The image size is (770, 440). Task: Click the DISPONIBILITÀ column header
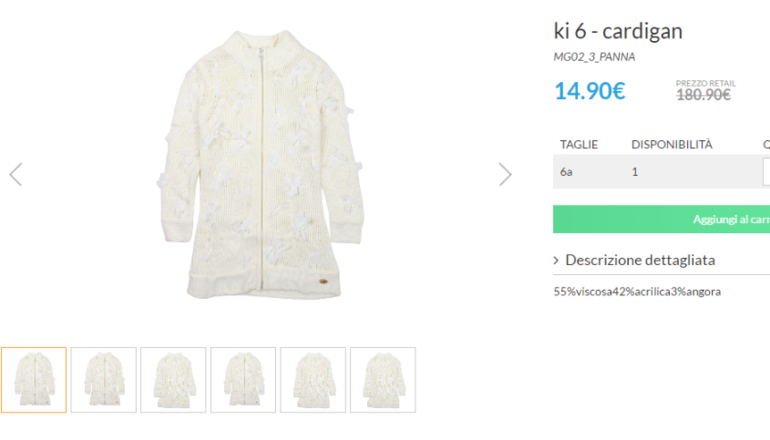(x=671, y=144)
